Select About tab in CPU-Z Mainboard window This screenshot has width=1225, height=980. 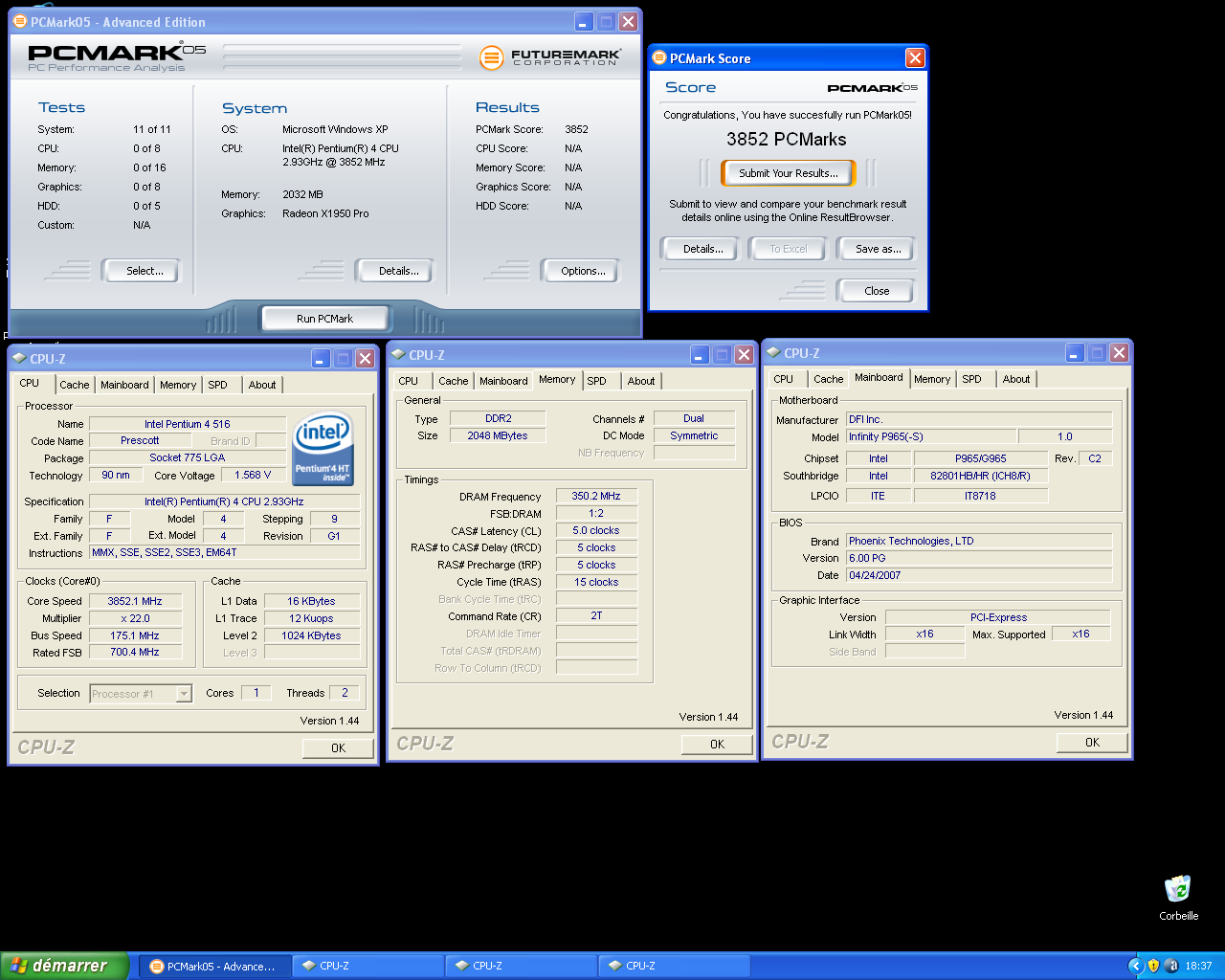click(x=1016, y=379)
